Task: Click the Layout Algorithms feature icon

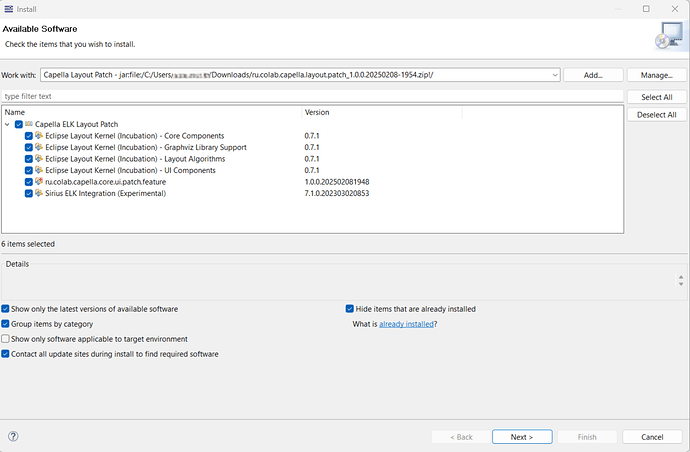Action: click(39, 159)
